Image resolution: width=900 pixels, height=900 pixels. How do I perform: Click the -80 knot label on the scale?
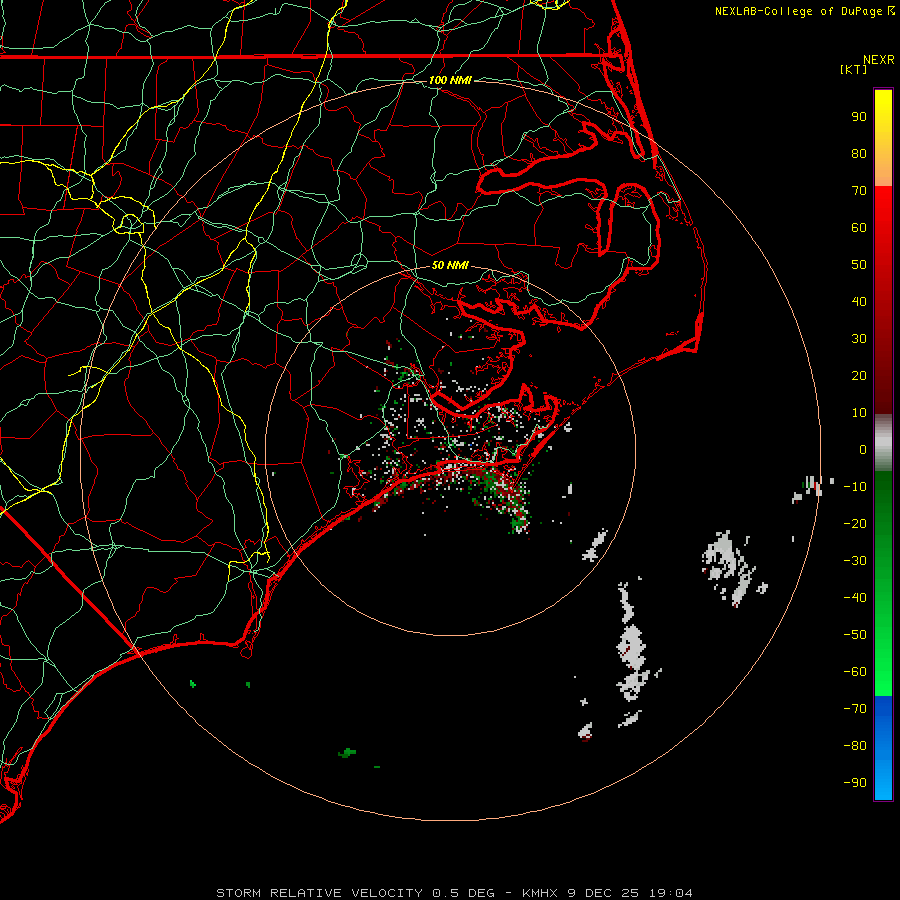[x=855, y=746]
